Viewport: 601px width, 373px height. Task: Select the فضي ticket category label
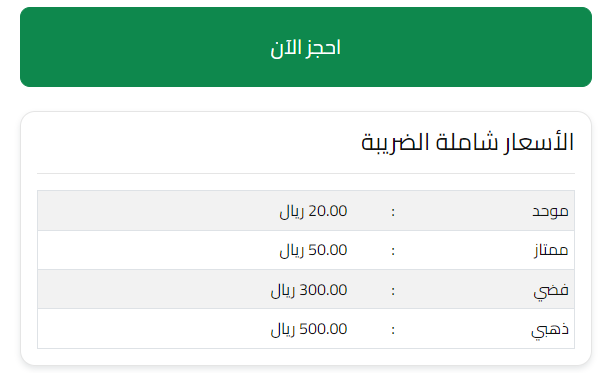(551, 290)
